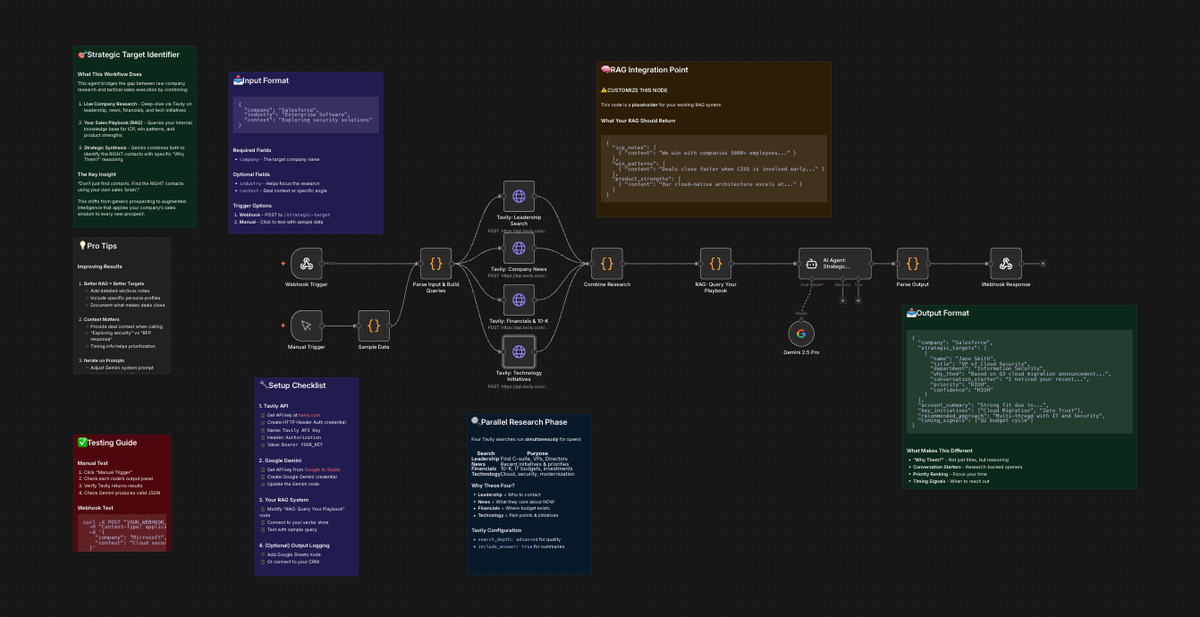Select the Webhook Trigger node icon
This screenshot has height=617, width=1200.
point(305,263)
